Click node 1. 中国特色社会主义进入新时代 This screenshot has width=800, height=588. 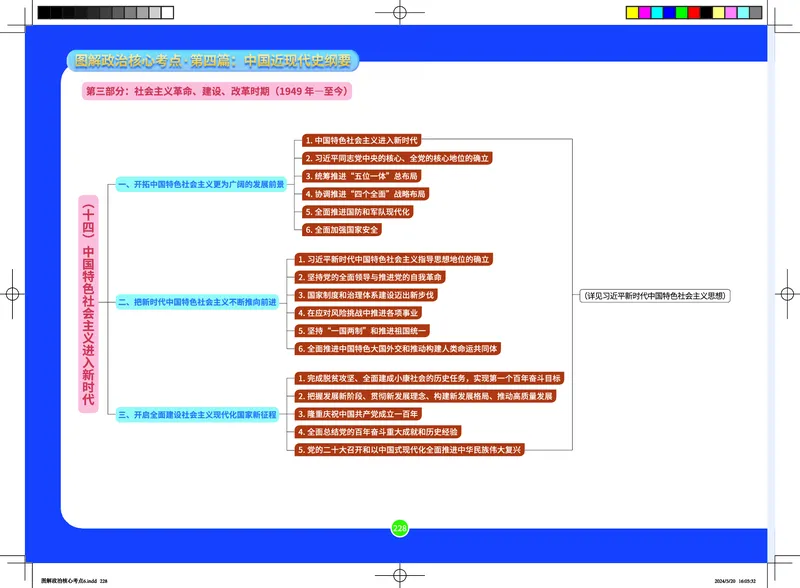[361, 140]
